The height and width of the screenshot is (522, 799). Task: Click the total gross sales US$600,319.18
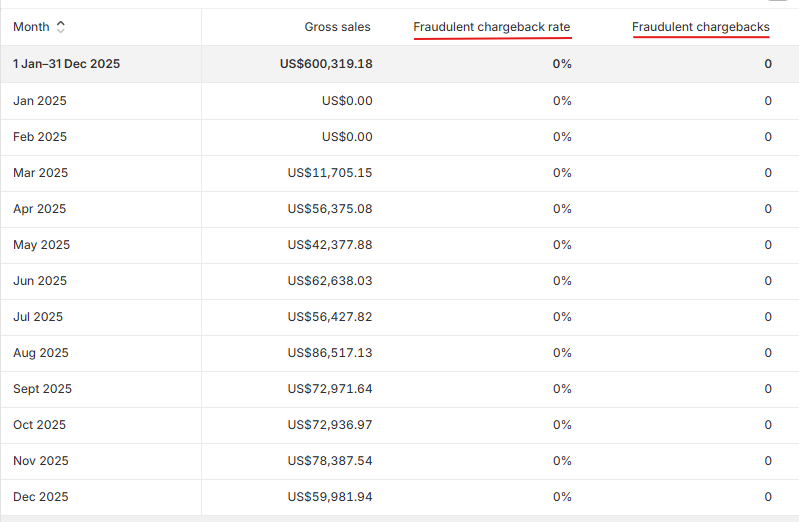tap(326, 64)
